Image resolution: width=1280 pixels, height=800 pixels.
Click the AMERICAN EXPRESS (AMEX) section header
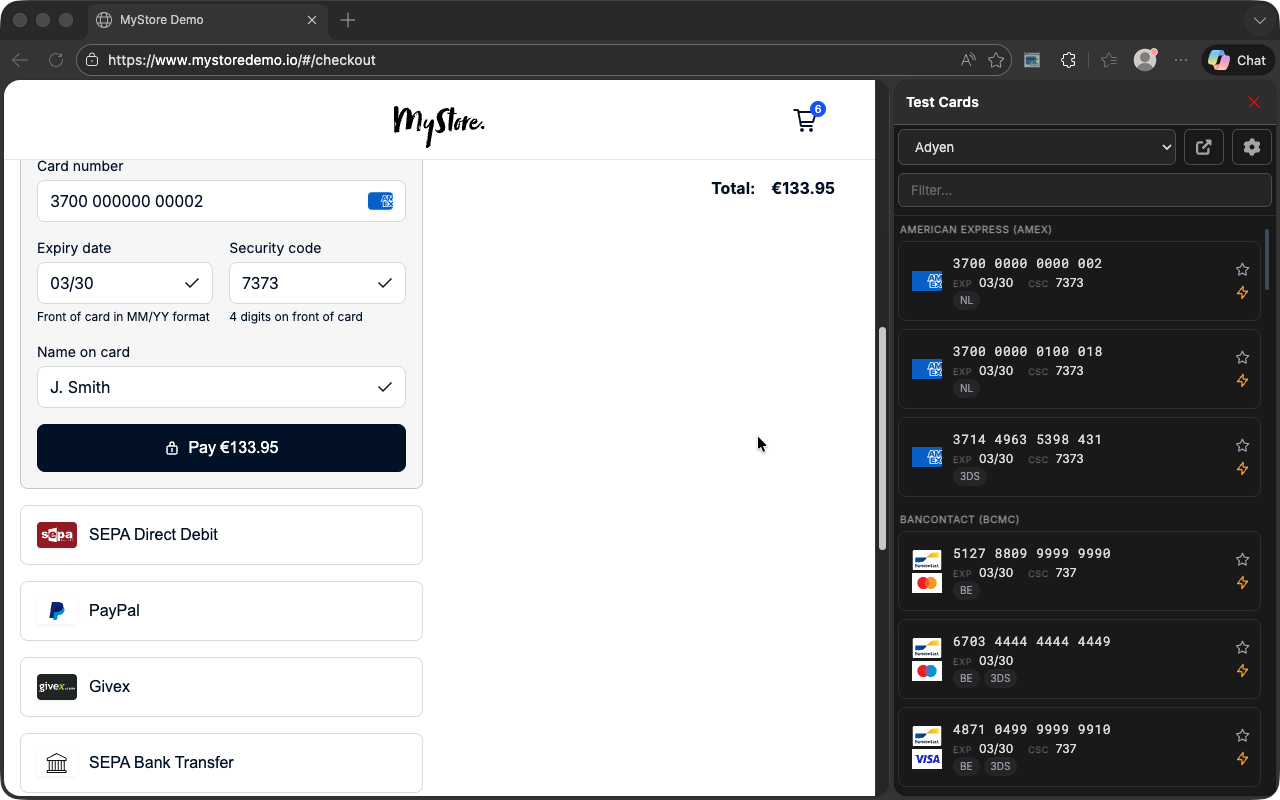976,229
